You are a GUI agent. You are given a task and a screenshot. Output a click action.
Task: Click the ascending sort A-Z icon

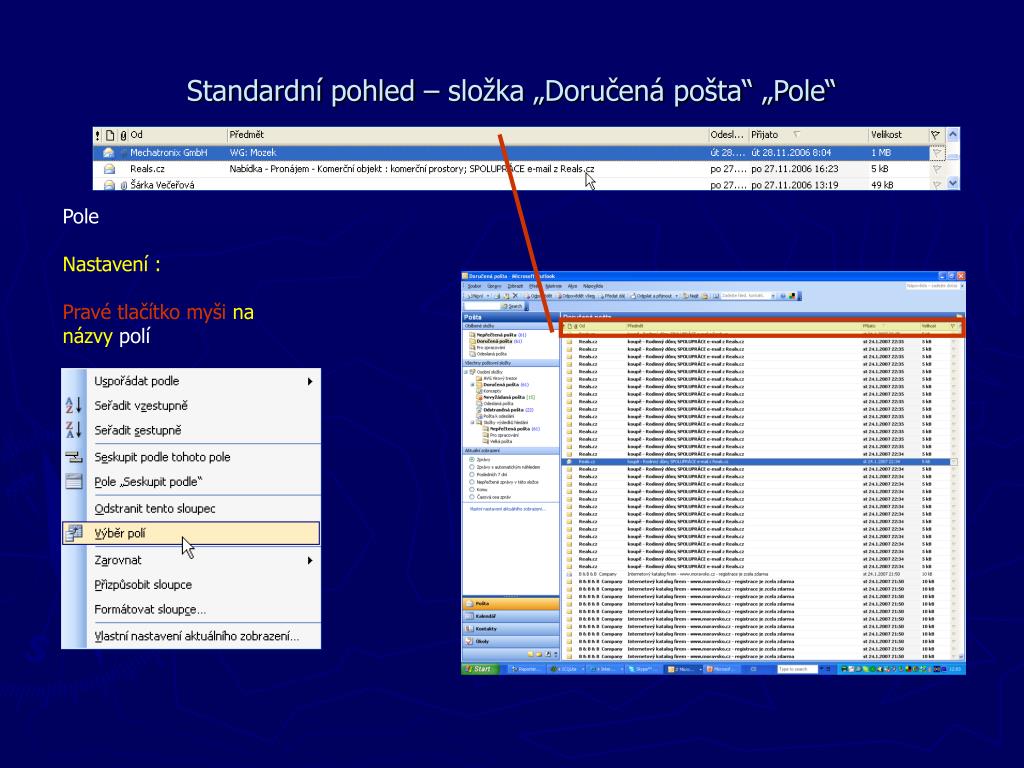[x=73, y=406]
